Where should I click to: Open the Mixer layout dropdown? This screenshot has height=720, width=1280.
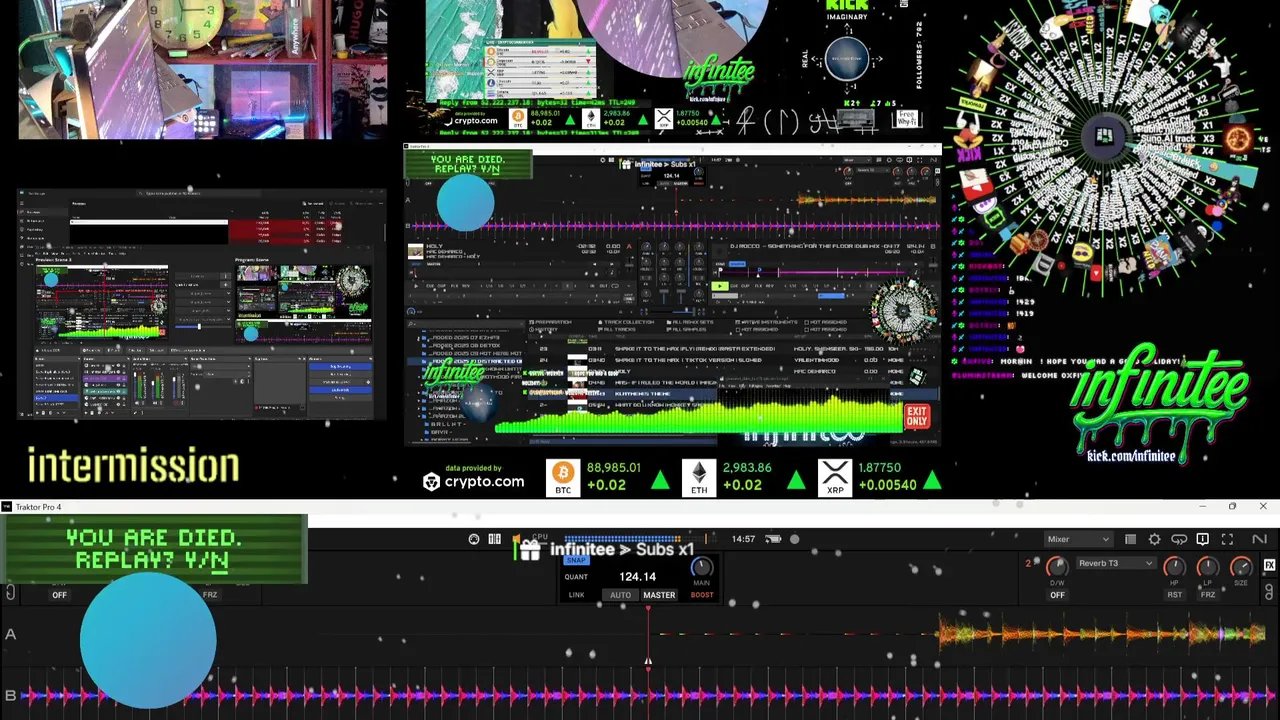pyautogui.click(x=1078, y=539)
